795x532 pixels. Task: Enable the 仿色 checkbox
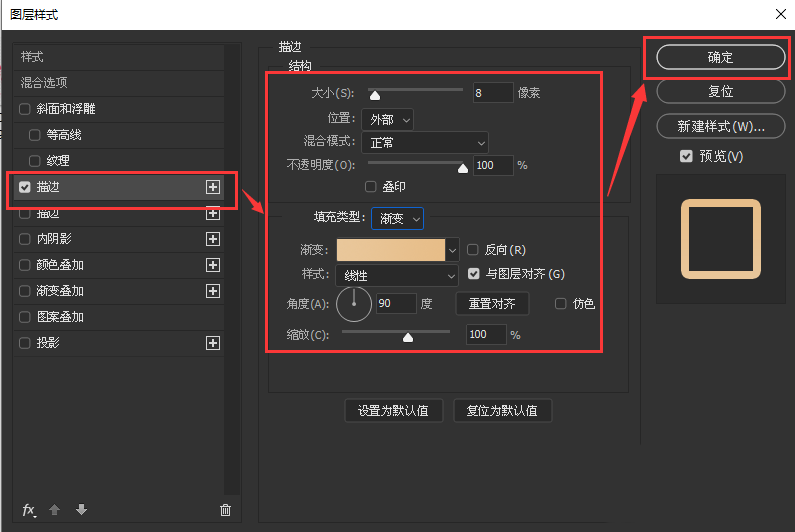tap(560, 303)
